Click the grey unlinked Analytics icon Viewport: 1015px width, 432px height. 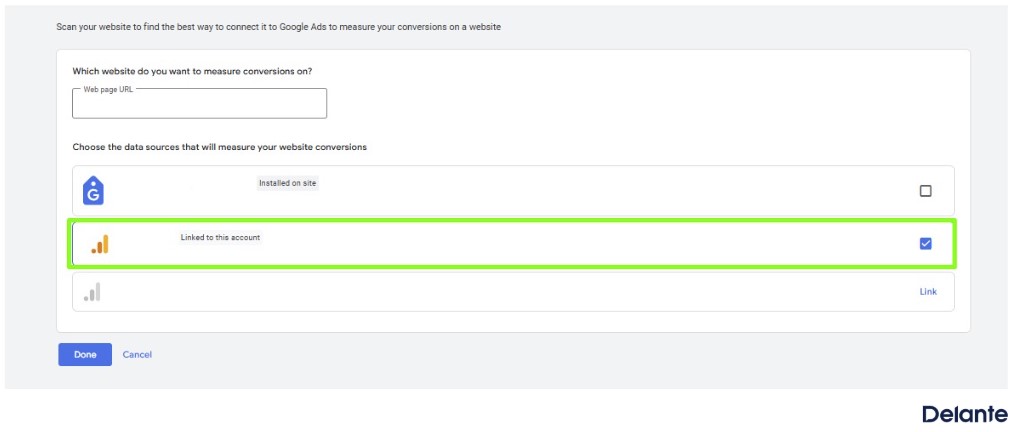[92, 292]
